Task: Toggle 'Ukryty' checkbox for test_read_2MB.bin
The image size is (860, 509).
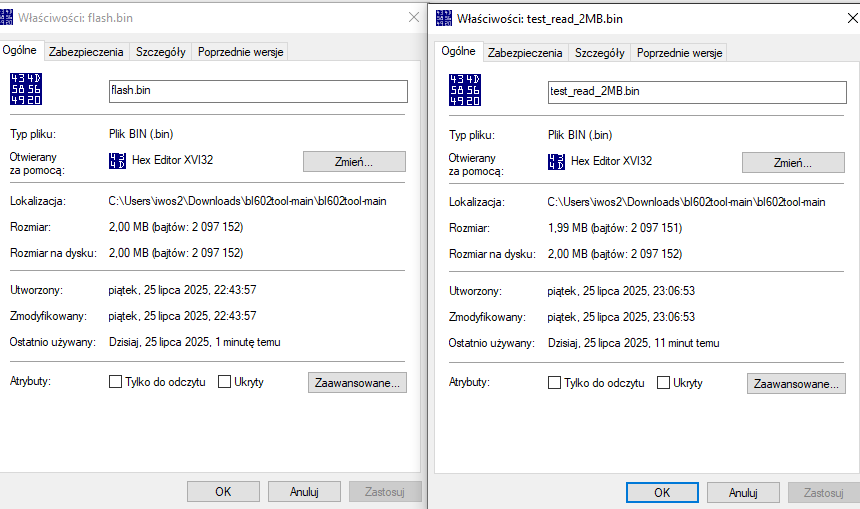Action: (x=664, y=383)
